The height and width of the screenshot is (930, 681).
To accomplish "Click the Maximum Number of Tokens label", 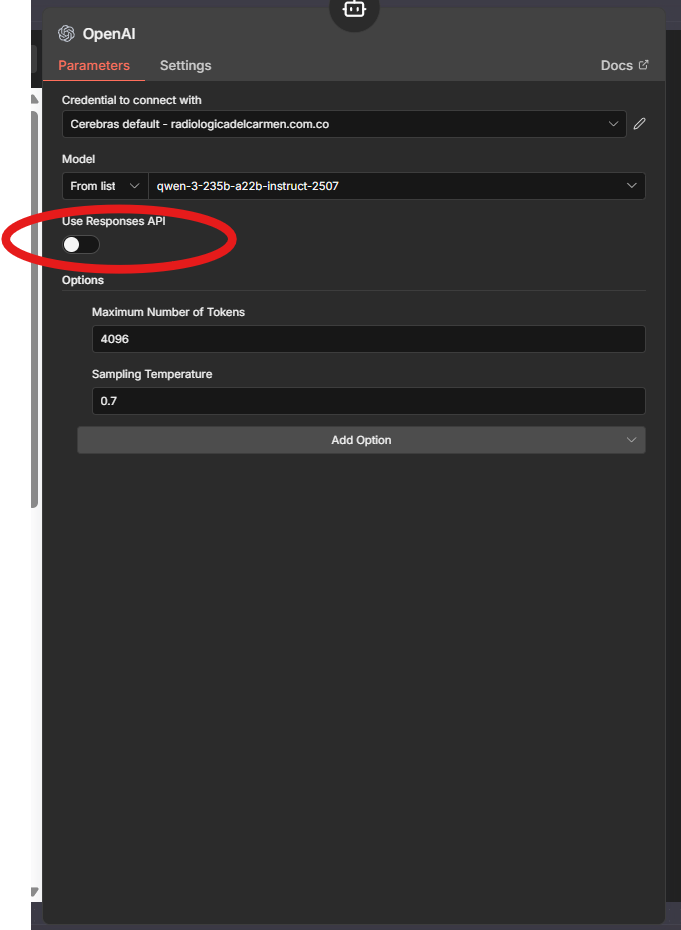I will pyautogui.click(x=168, y=312).
